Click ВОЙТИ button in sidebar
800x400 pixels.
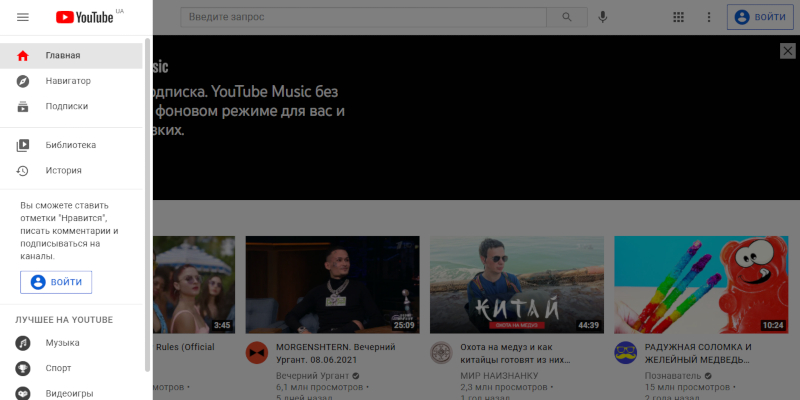click(56, 282)
